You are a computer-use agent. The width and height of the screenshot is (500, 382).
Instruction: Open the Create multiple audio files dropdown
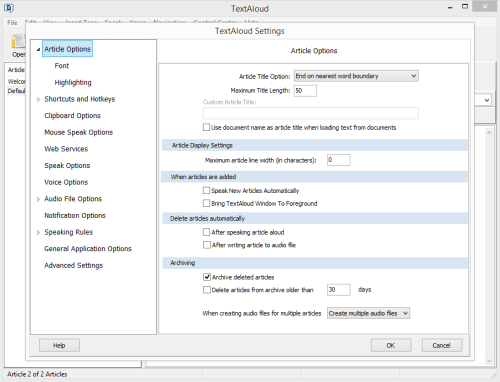tap(368, 313)
